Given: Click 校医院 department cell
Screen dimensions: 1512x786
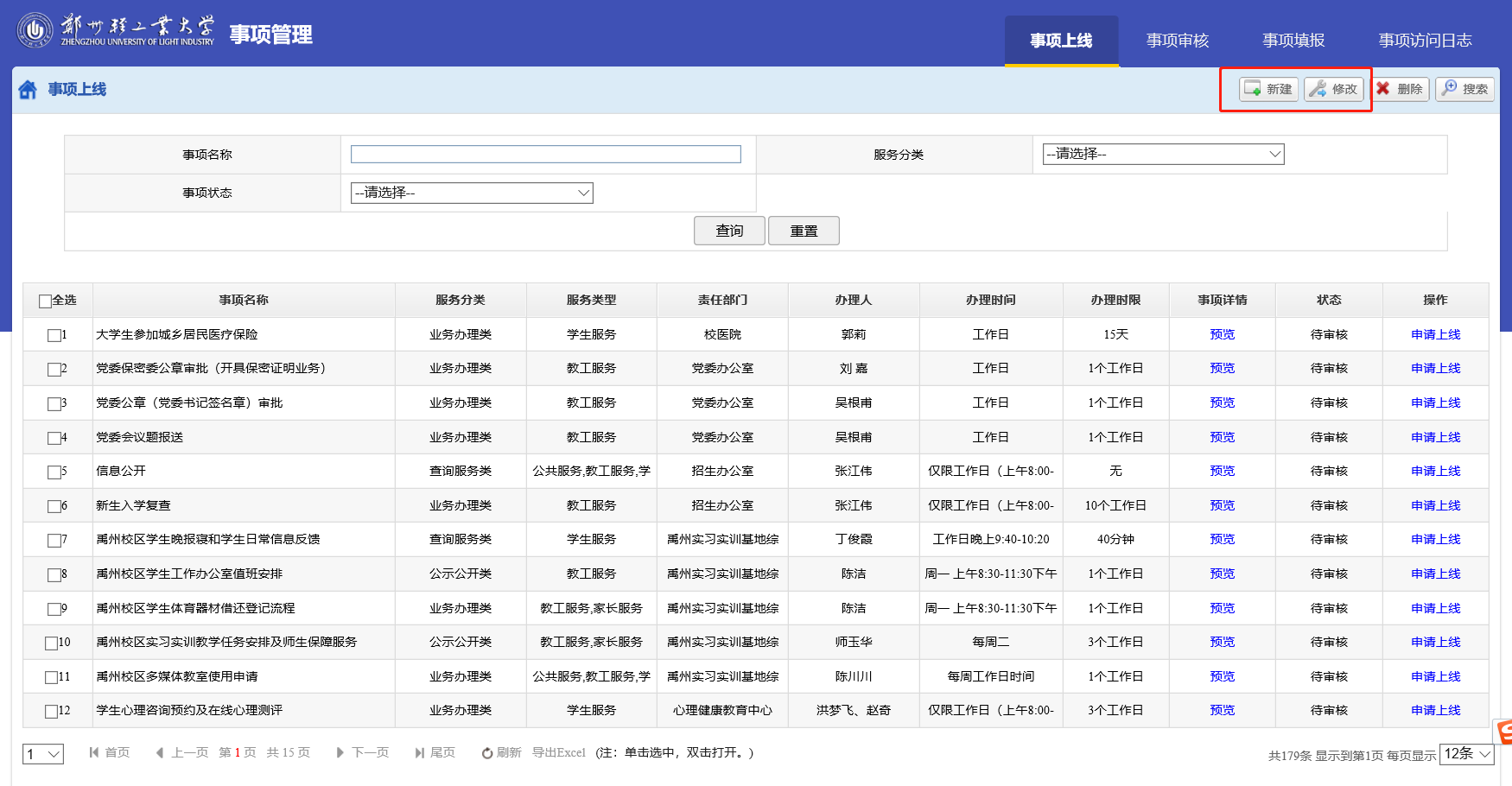Looking at the screenshot, I should 723,334.
